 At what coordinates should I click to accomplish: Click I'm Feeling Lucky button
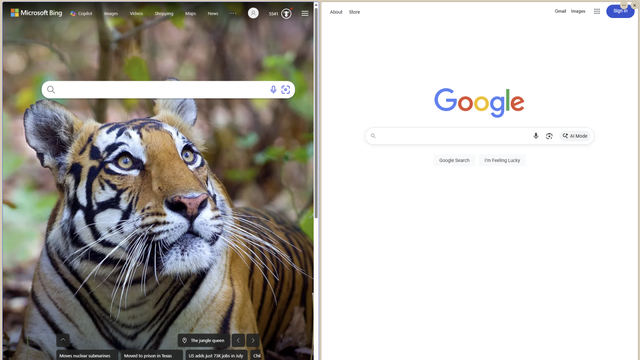[x=502, y=160]
